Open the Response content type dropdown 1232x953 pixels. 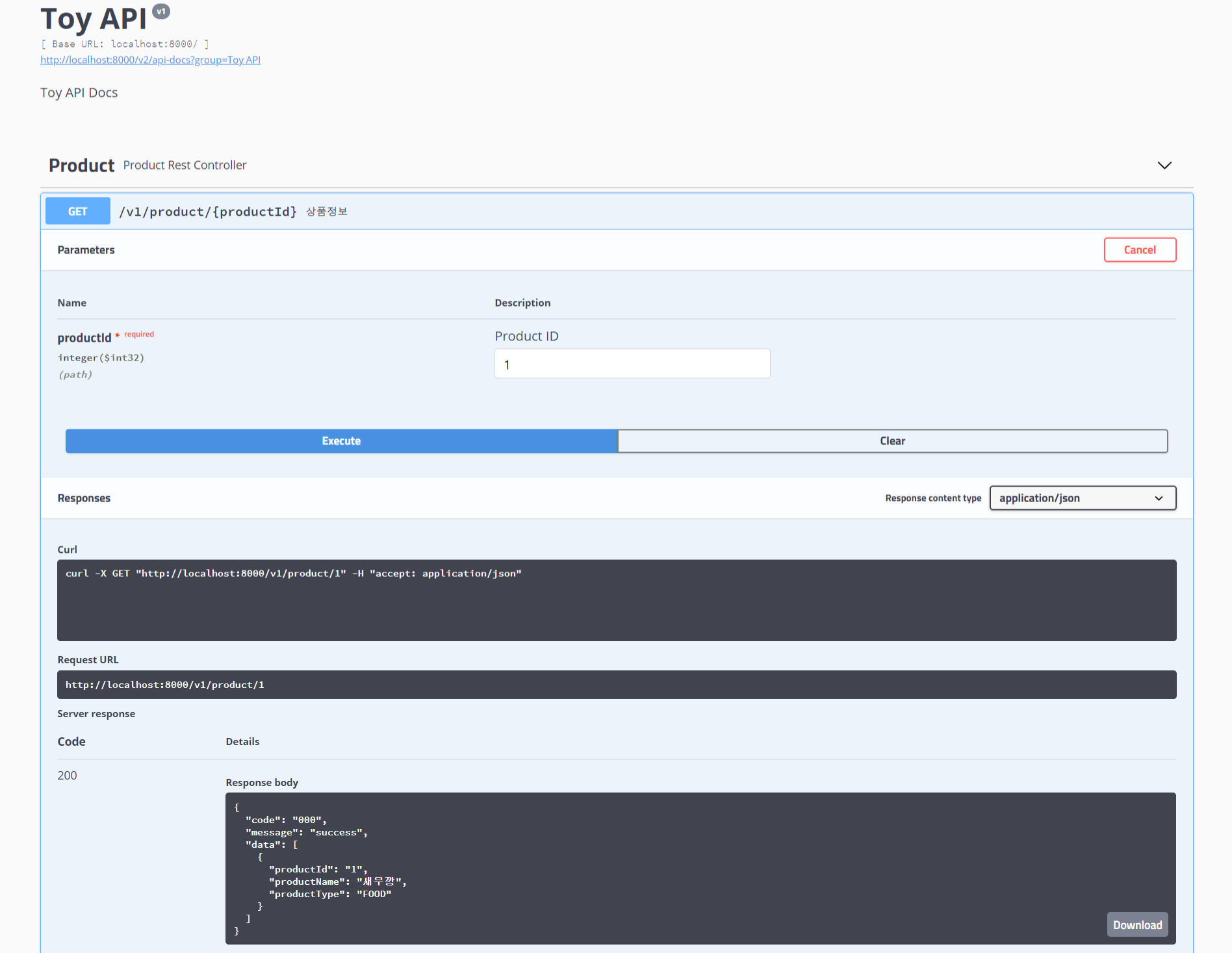pyautogui.click(x=1083, y=498)
